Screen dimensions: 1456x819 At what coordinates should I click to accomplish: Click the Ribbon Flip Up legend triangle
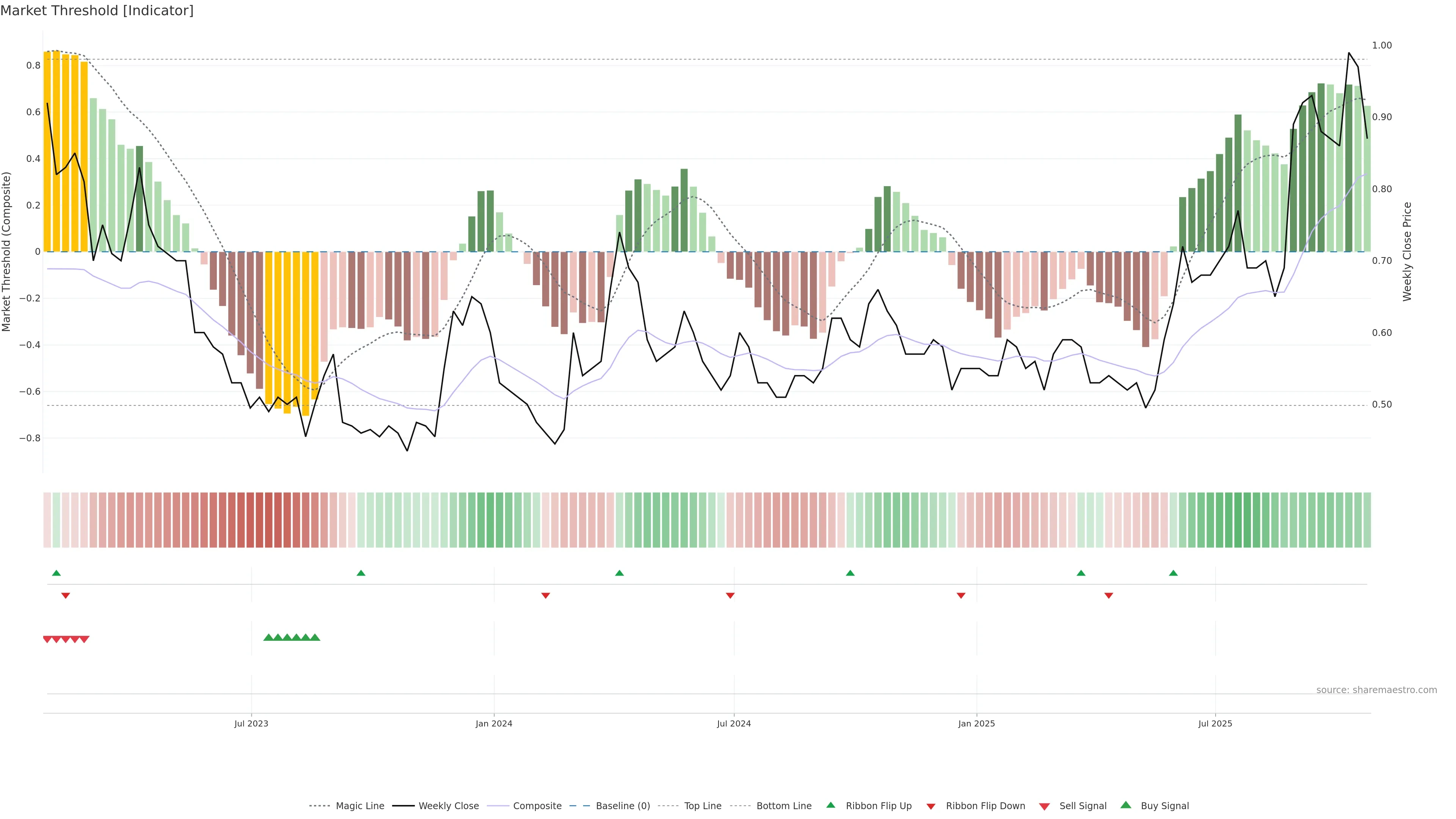tap(830, 805)
